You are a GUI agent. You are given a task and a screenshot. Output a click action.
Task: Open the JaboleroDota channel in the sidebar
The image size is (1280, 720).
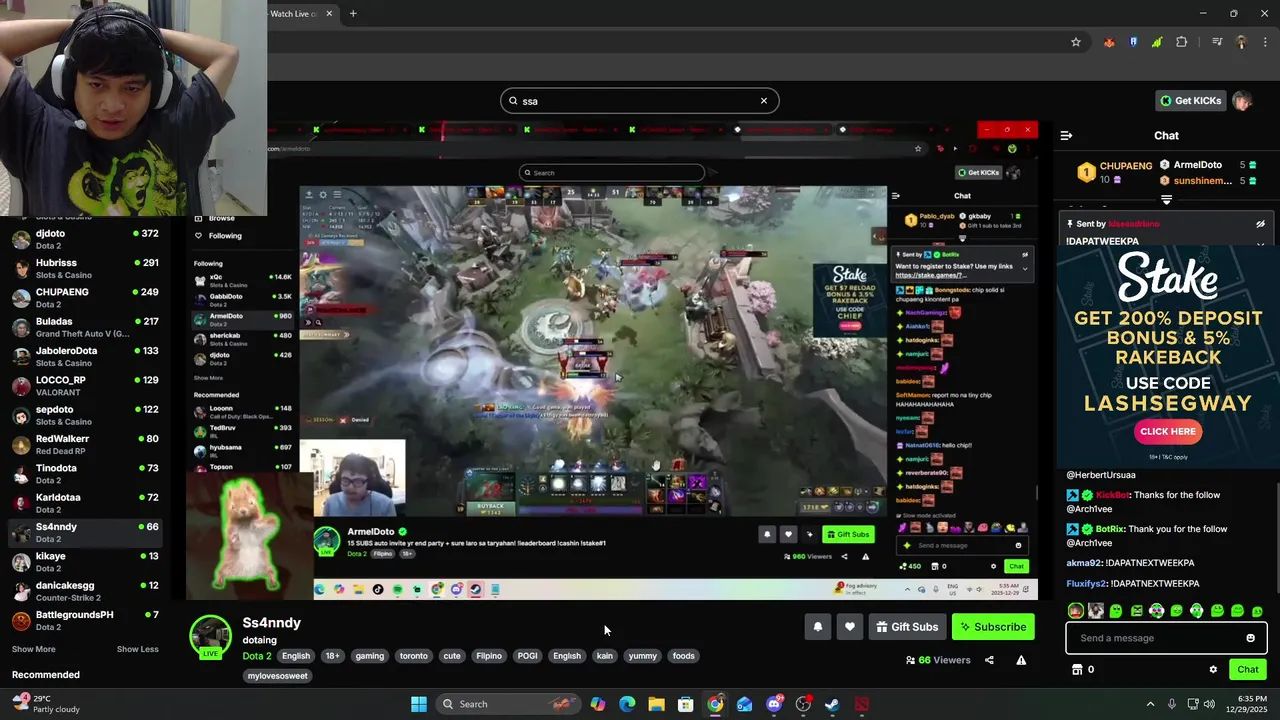84,356
